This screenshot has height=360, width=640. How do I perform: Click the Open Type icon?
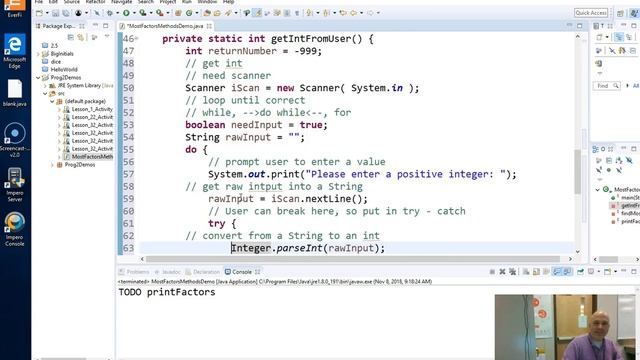[207, 13]
